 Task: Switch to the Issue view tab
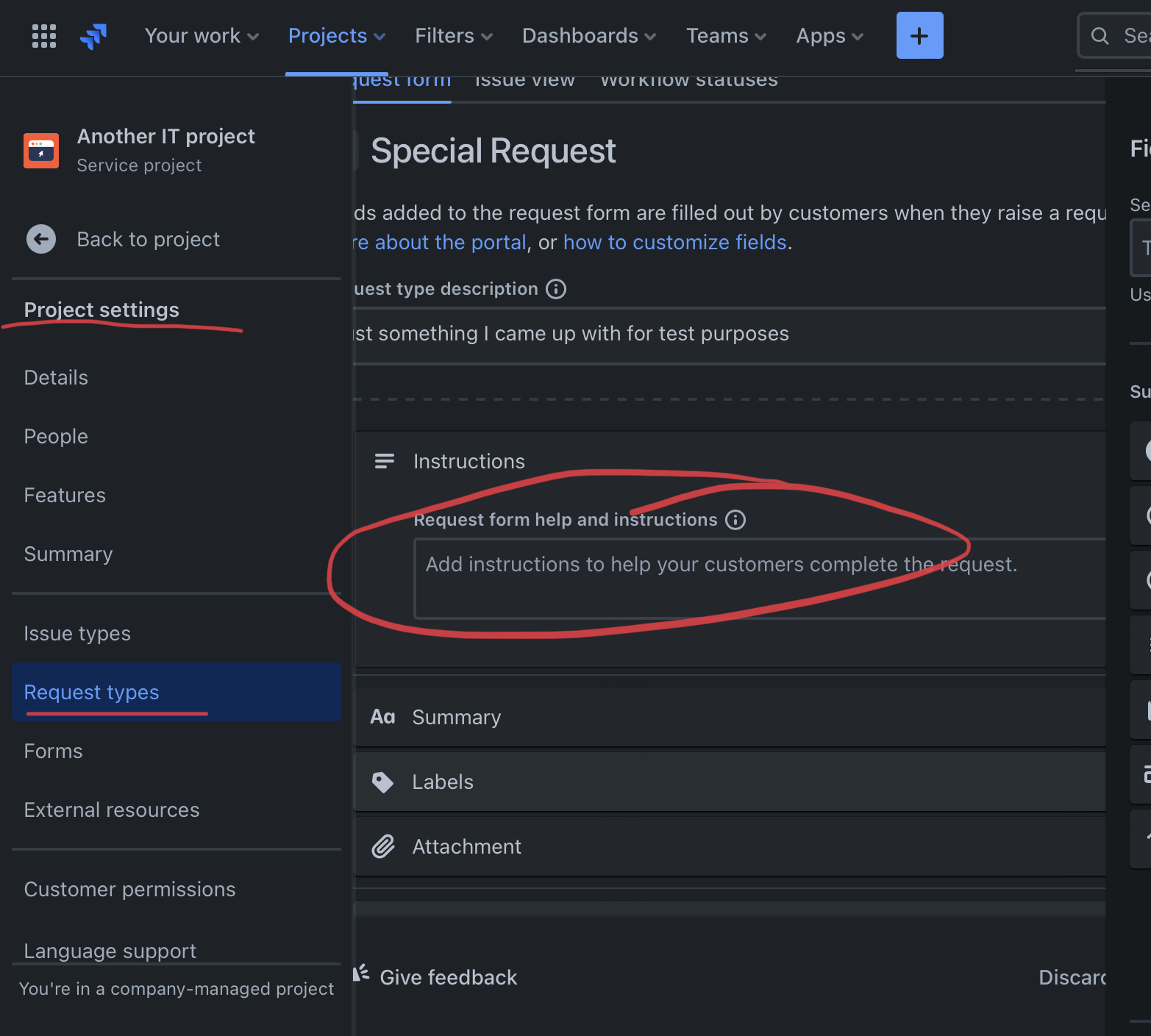click(524, 79)
